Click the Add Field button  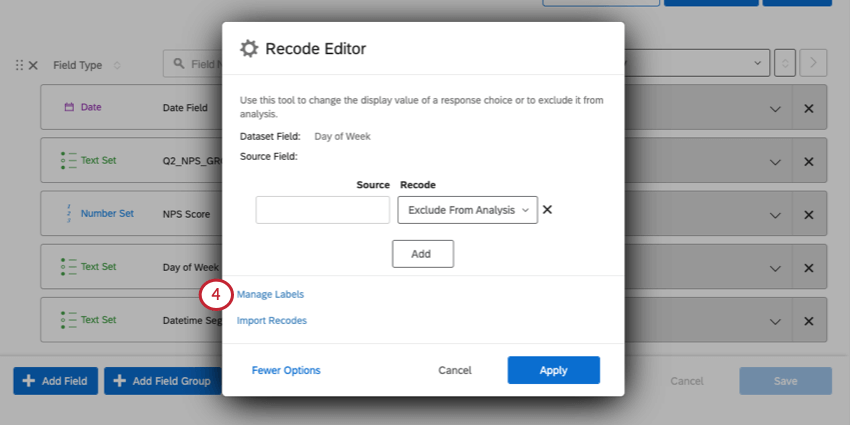click(56, 381)
